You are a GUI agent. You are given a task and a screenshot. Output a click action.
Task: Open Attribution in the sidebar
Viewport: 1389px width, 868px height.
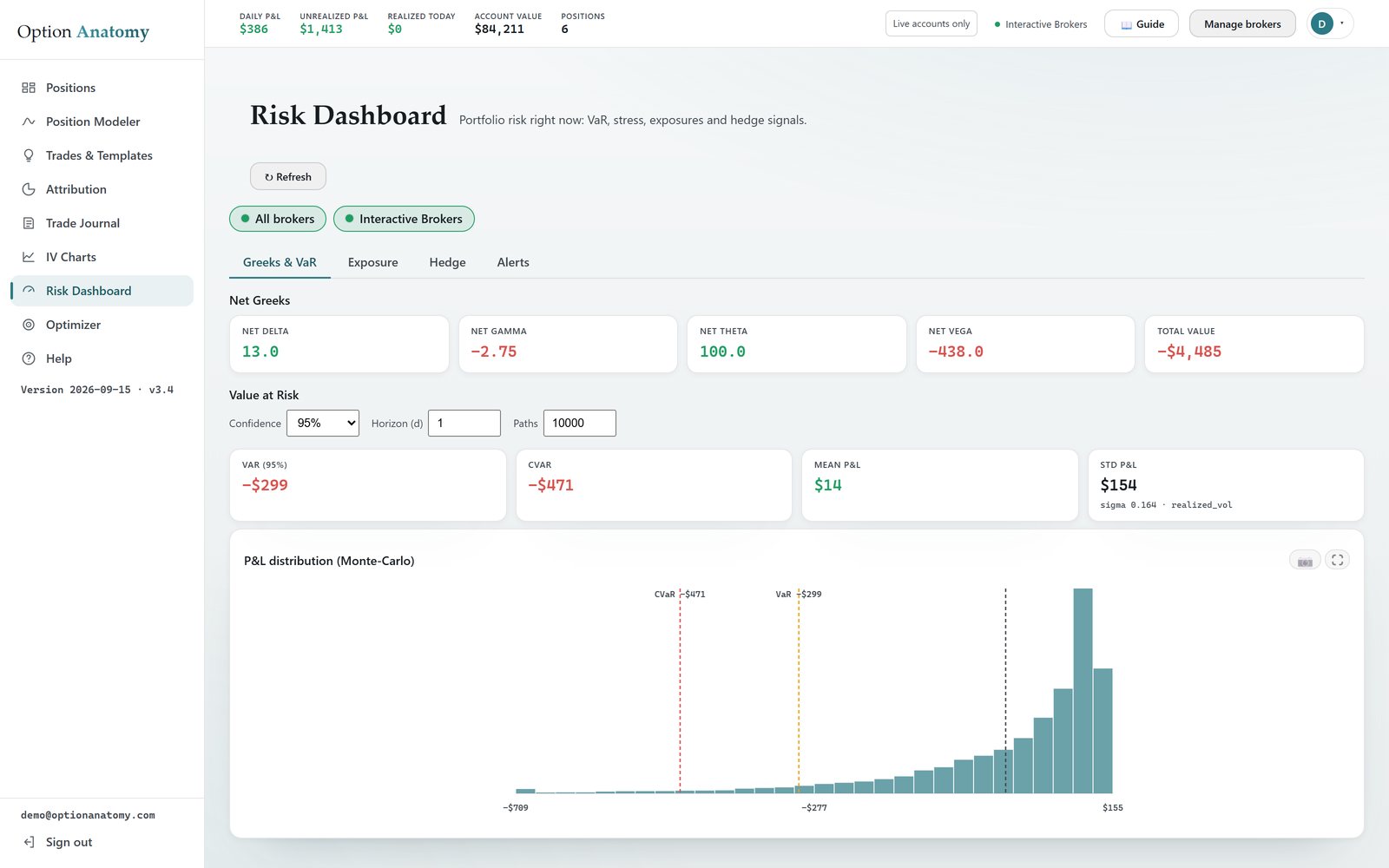point(102,189)
